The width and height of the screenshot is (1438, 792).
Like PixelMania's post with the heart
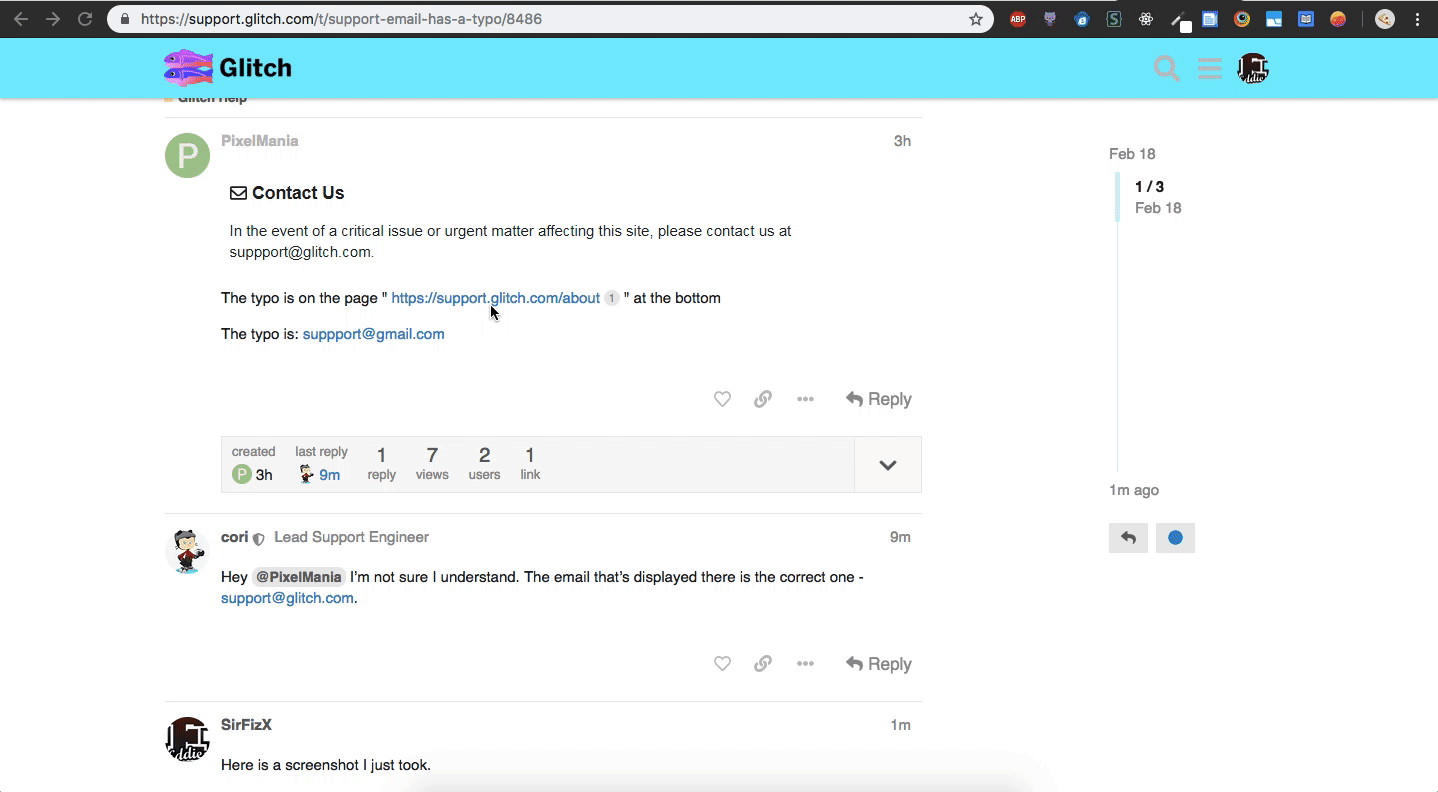click(x=722, y=399)
